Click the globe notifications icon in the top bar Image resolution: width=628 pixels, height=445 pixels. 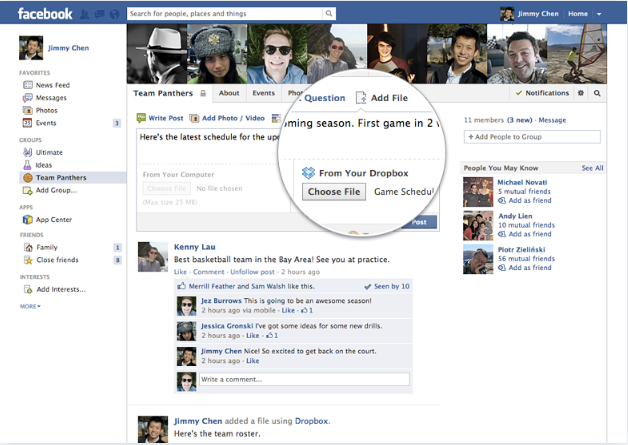(x=115, y=14)
